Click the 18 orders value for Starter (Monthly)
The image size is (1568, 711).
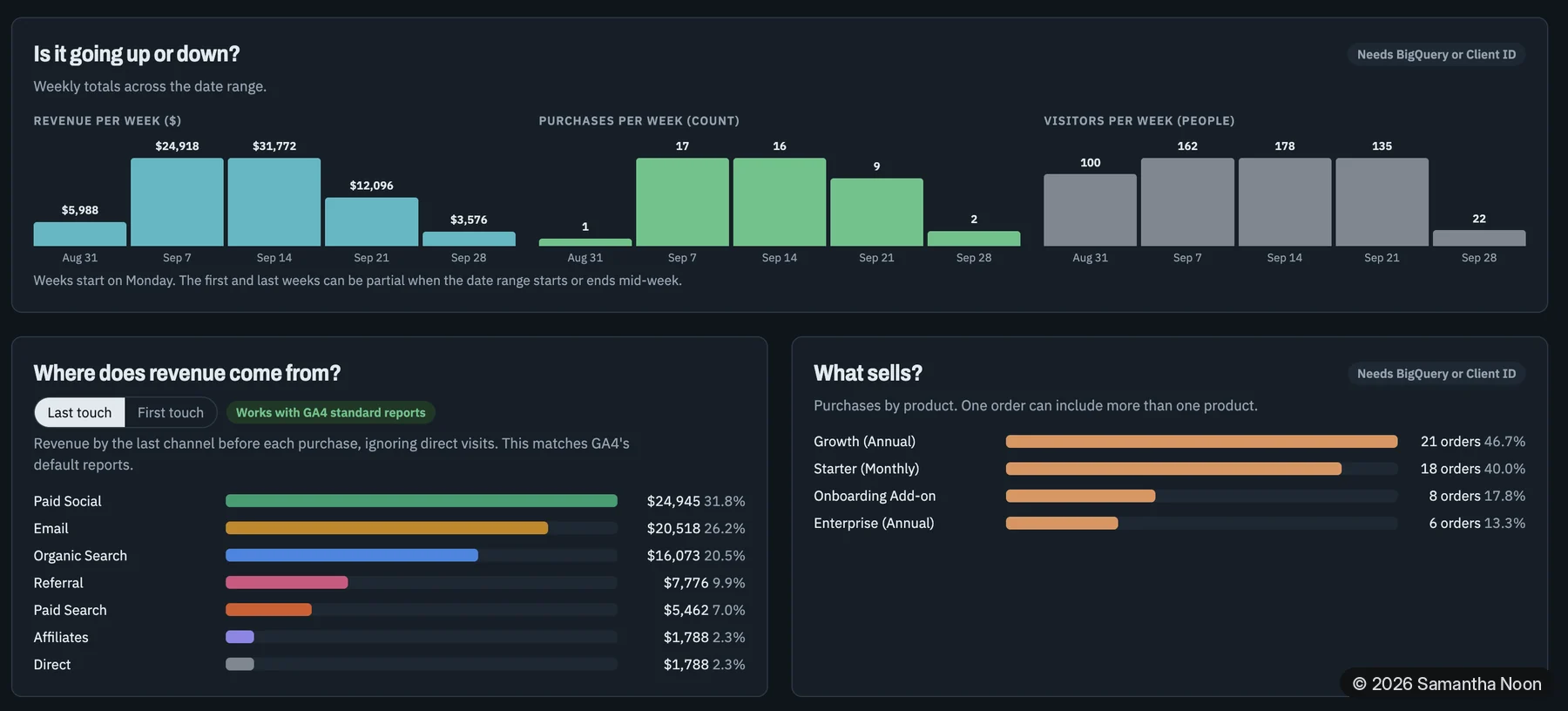[1450, 469]
